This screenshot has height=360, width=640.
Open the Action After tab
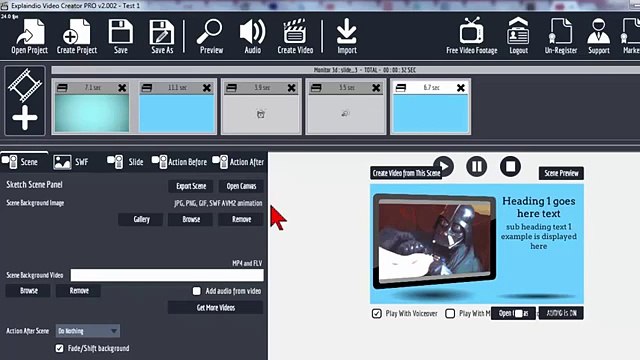(x=238, y=162)
